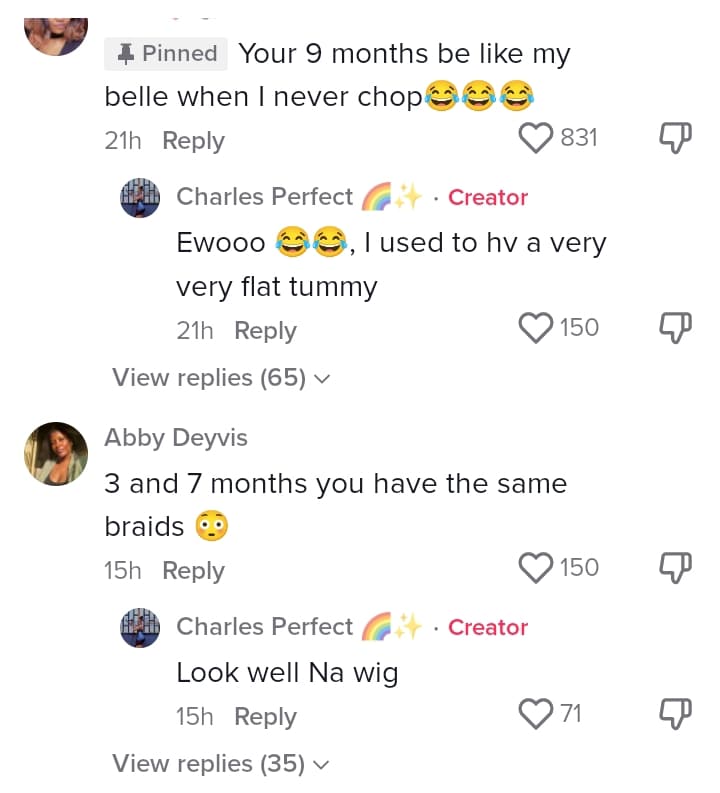The image size is (720, 793).
Task: Reply to the pinned comment
Action: point(193,141)
